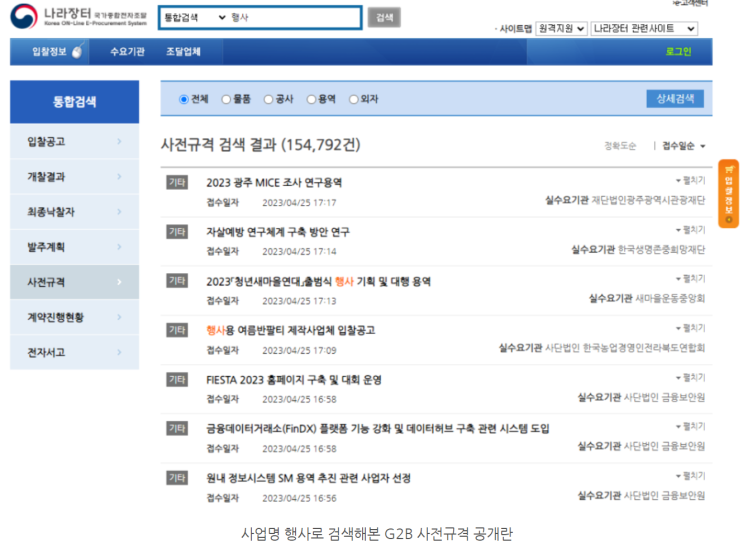Screen dimensions: 743x548
Task: Click date 2023/04/25 17:17
Action: point(299,202)
